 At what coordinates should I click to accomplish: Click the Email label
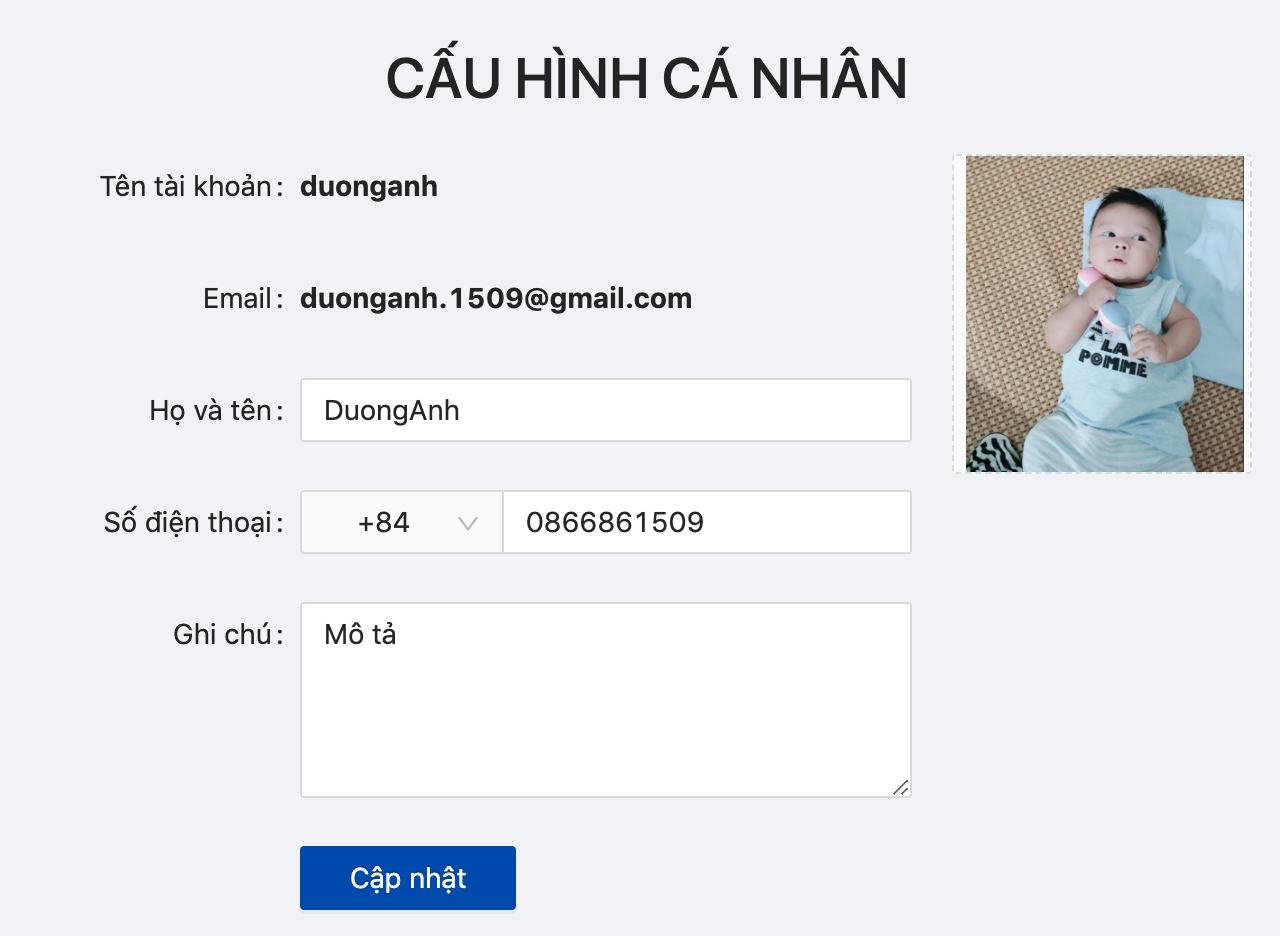tap(238, 299)
